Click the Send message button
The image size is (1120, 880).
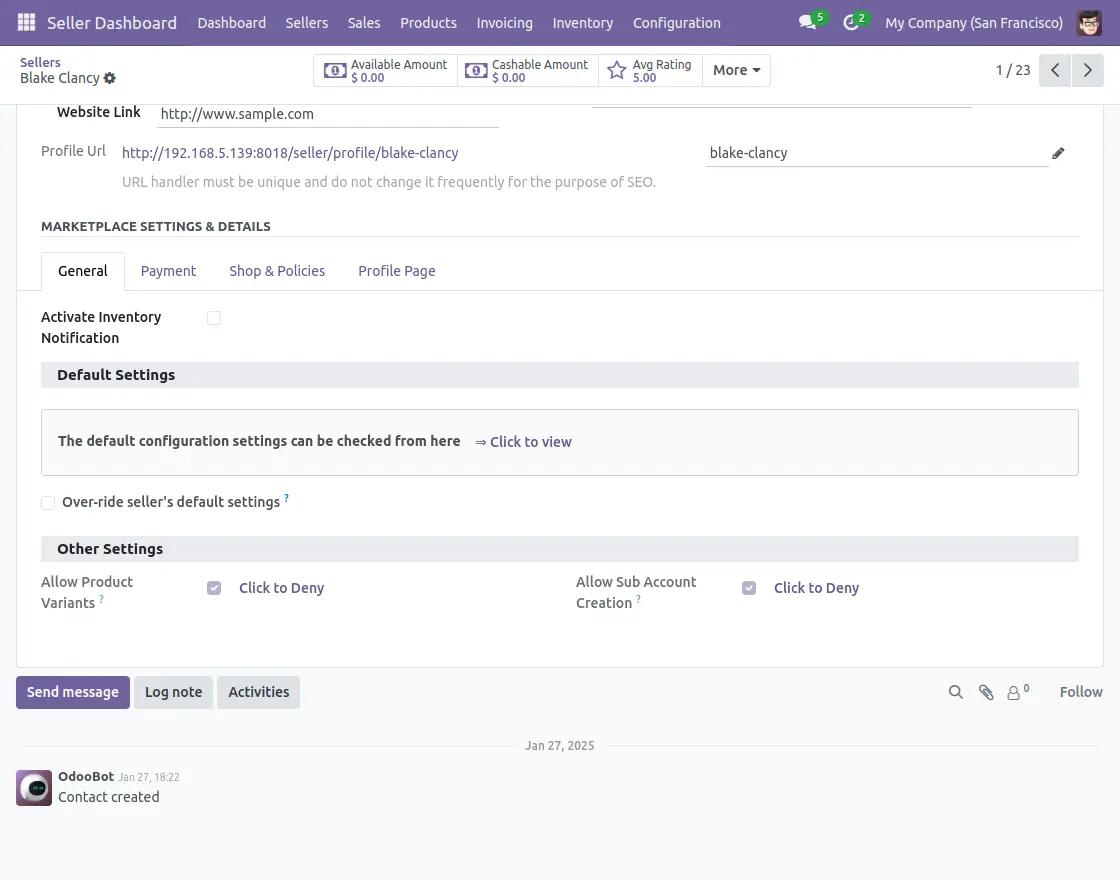point(72,692)
